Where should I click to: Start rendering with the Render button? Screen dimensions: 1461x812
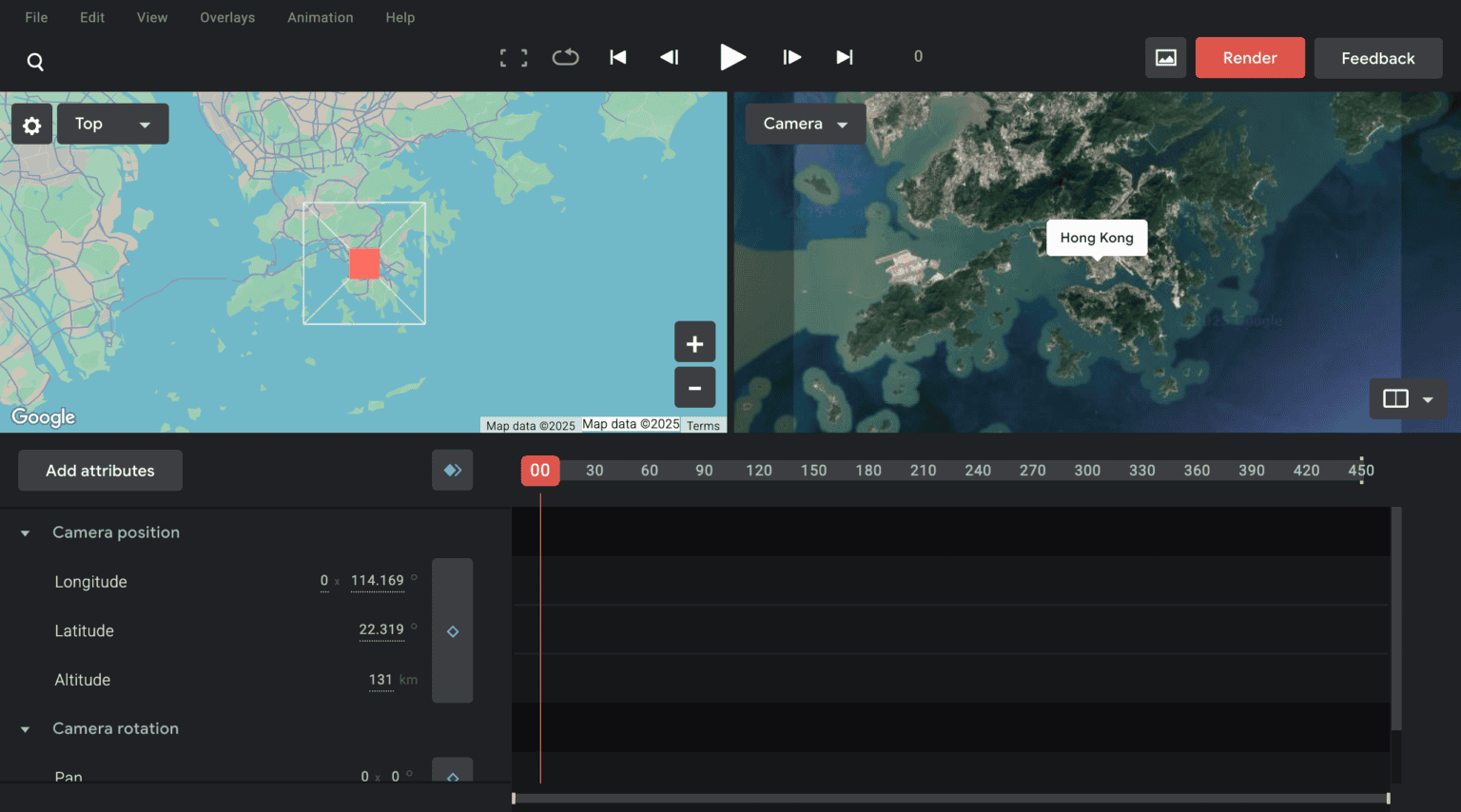coord(1249,57)
